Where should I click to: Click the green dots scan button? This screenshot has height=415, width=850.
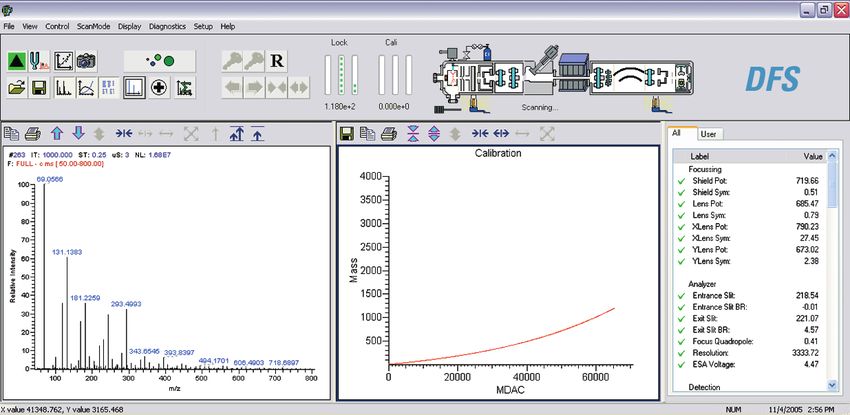click(159, 61)
